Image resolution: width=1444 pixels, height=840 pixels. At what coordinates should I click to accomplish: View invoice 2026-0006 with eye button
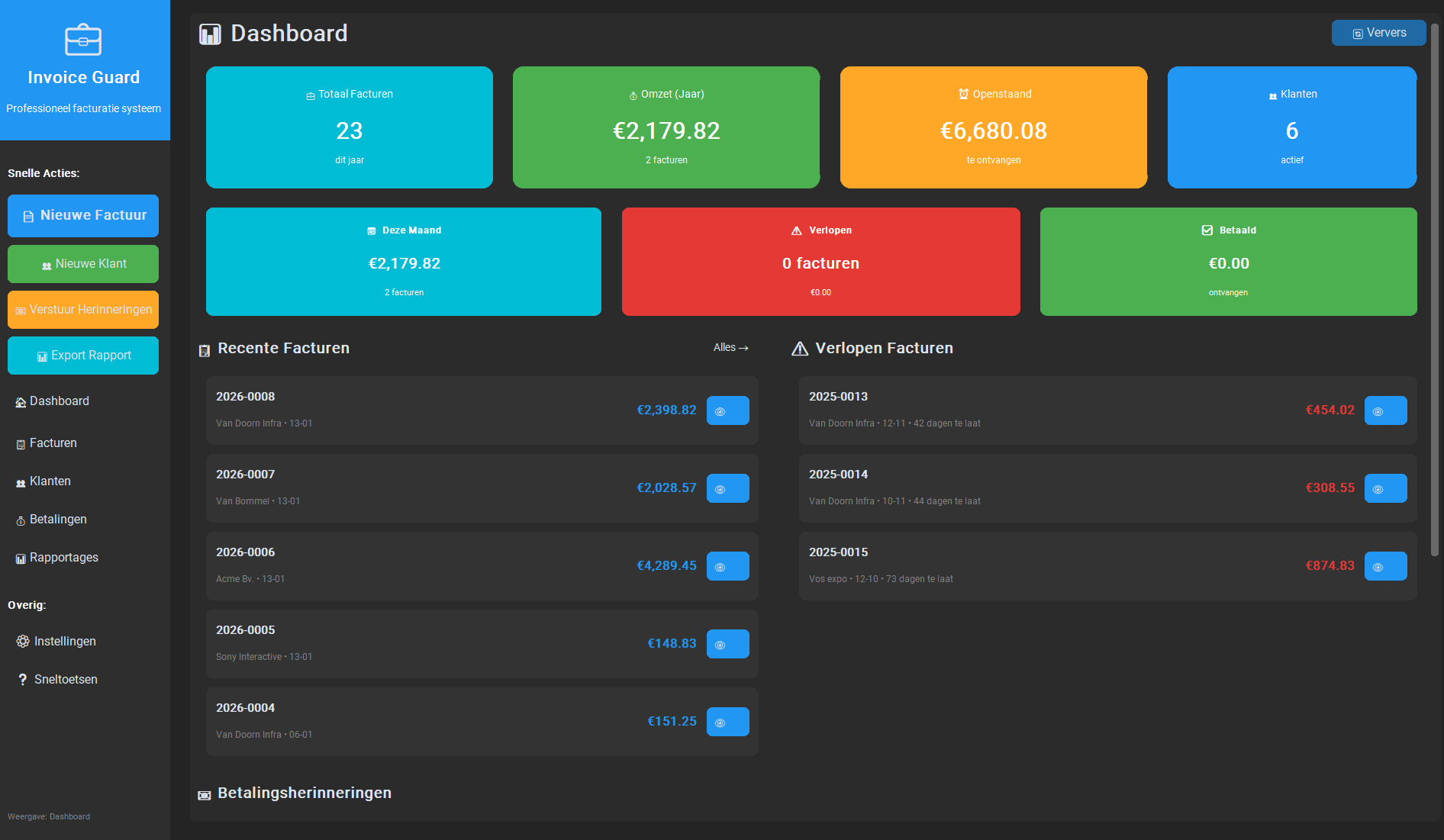point(727,566)
